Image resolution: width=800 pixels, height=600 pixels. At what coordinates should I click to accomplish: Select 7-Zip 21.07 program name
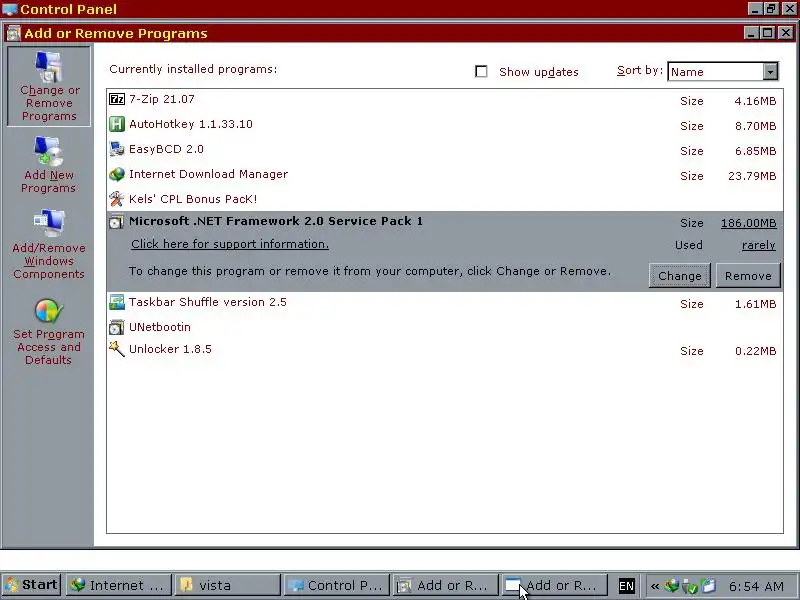pyautogui.click(x=162, y=99)
